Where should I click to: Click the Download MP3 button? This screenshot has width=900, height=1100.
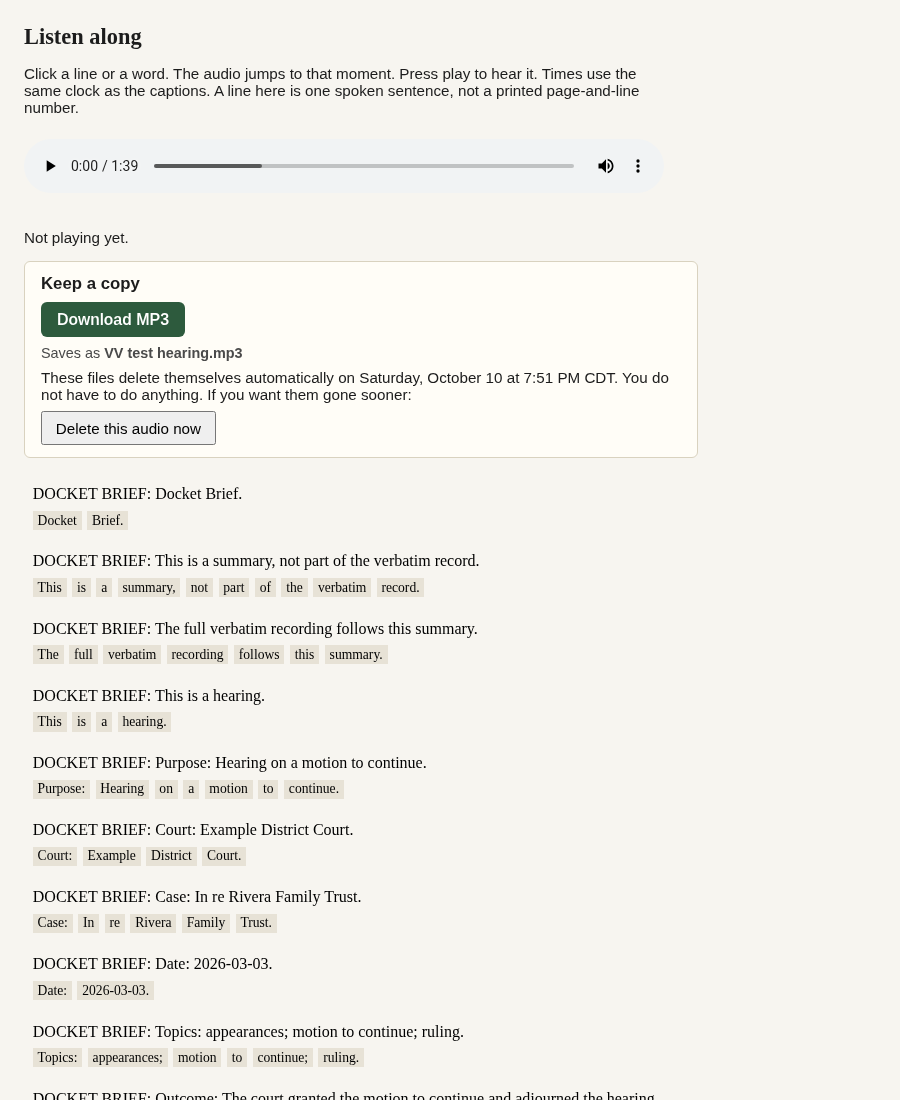[113, 320]
